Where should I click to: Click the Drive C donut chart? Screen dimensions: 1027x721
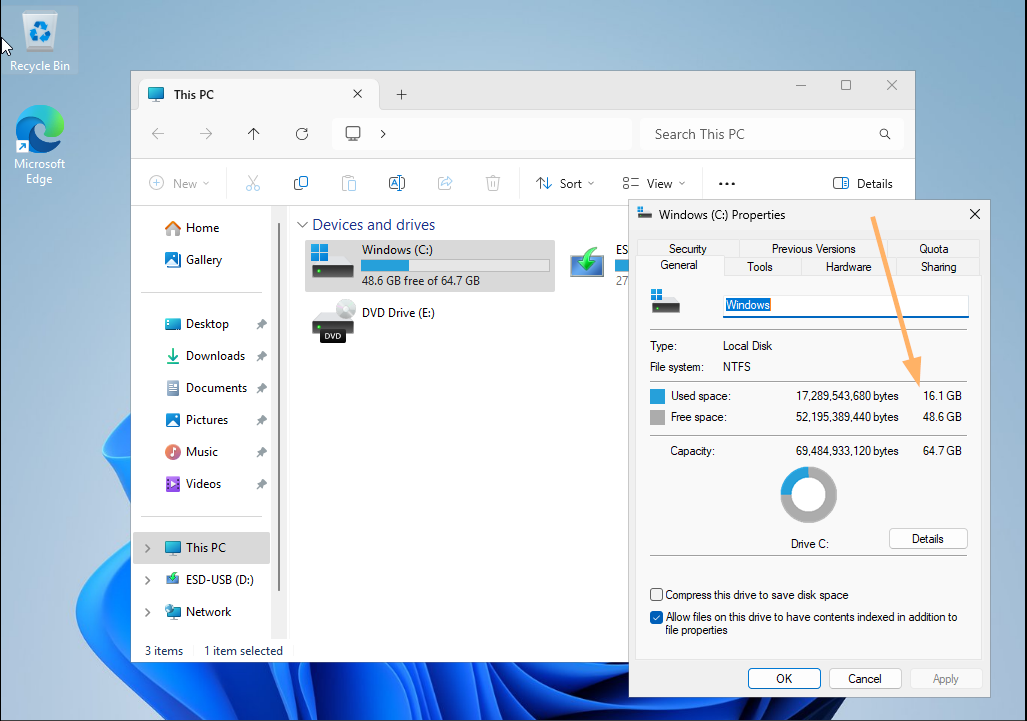808,495
